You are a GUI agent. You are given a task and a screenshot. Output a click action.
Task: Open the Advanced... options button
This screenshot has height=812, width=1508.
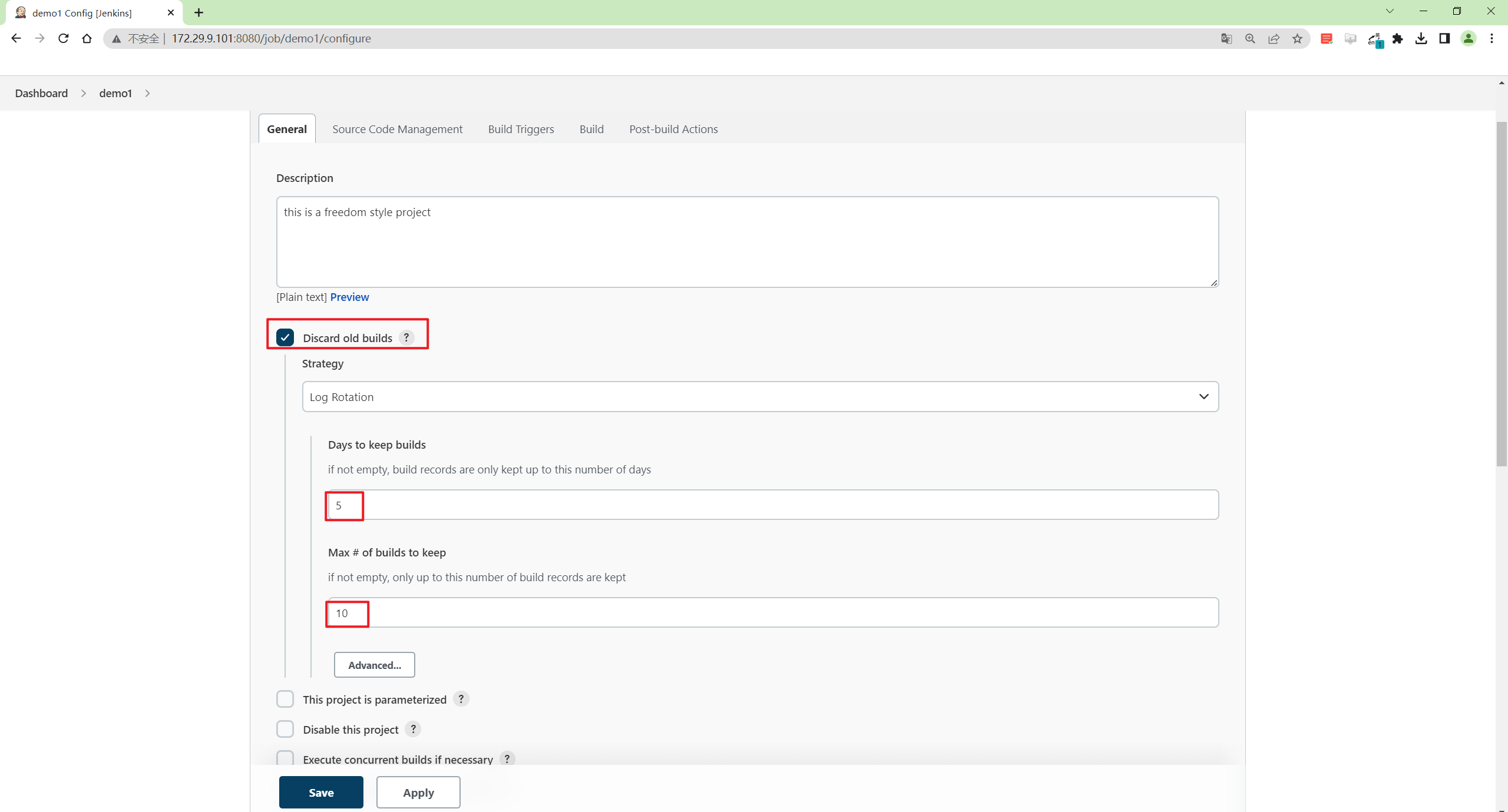pyautogui.click(x=375, y=665)
